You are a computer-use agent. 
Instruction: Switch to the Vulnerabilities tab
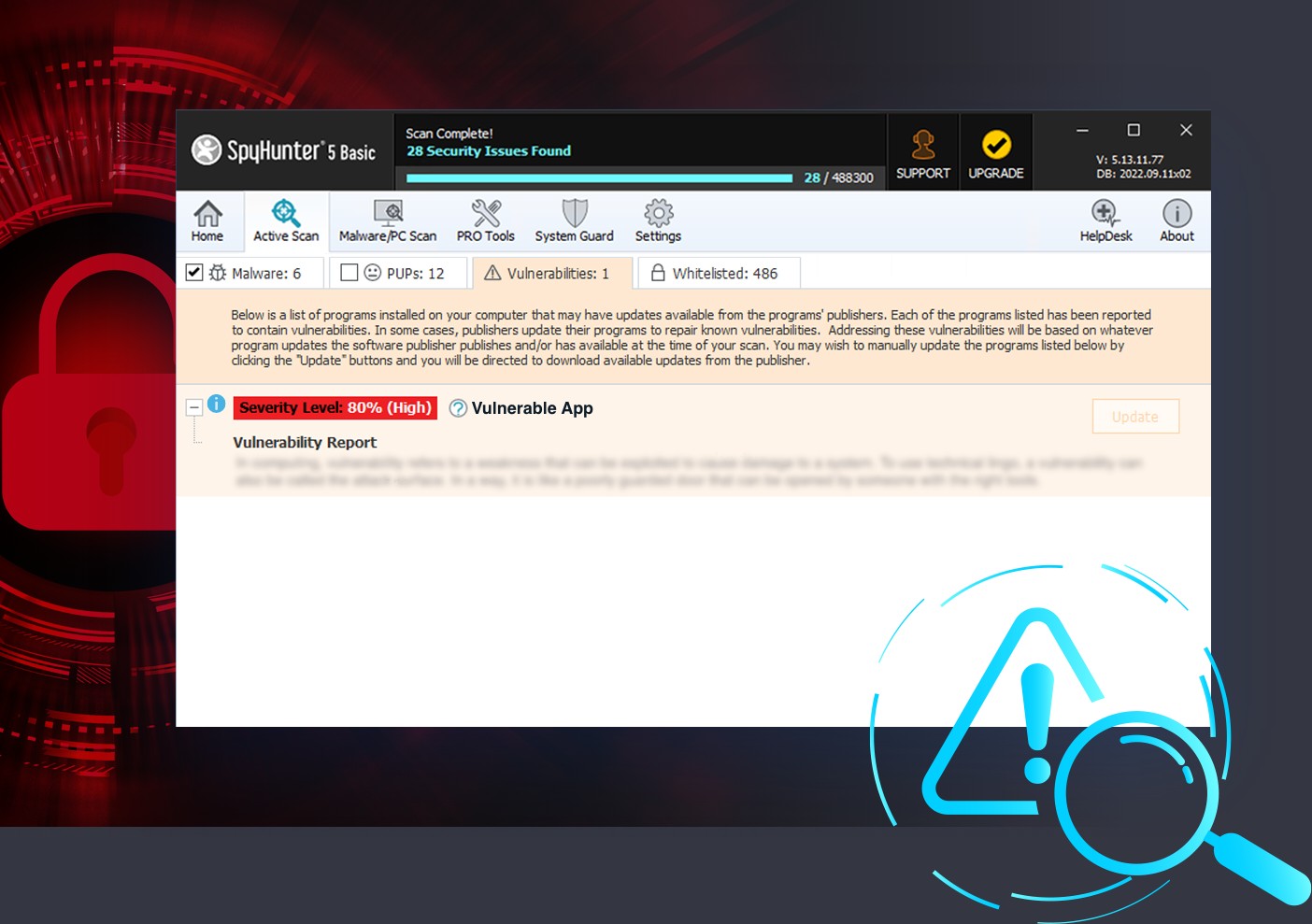coord(551,273)
